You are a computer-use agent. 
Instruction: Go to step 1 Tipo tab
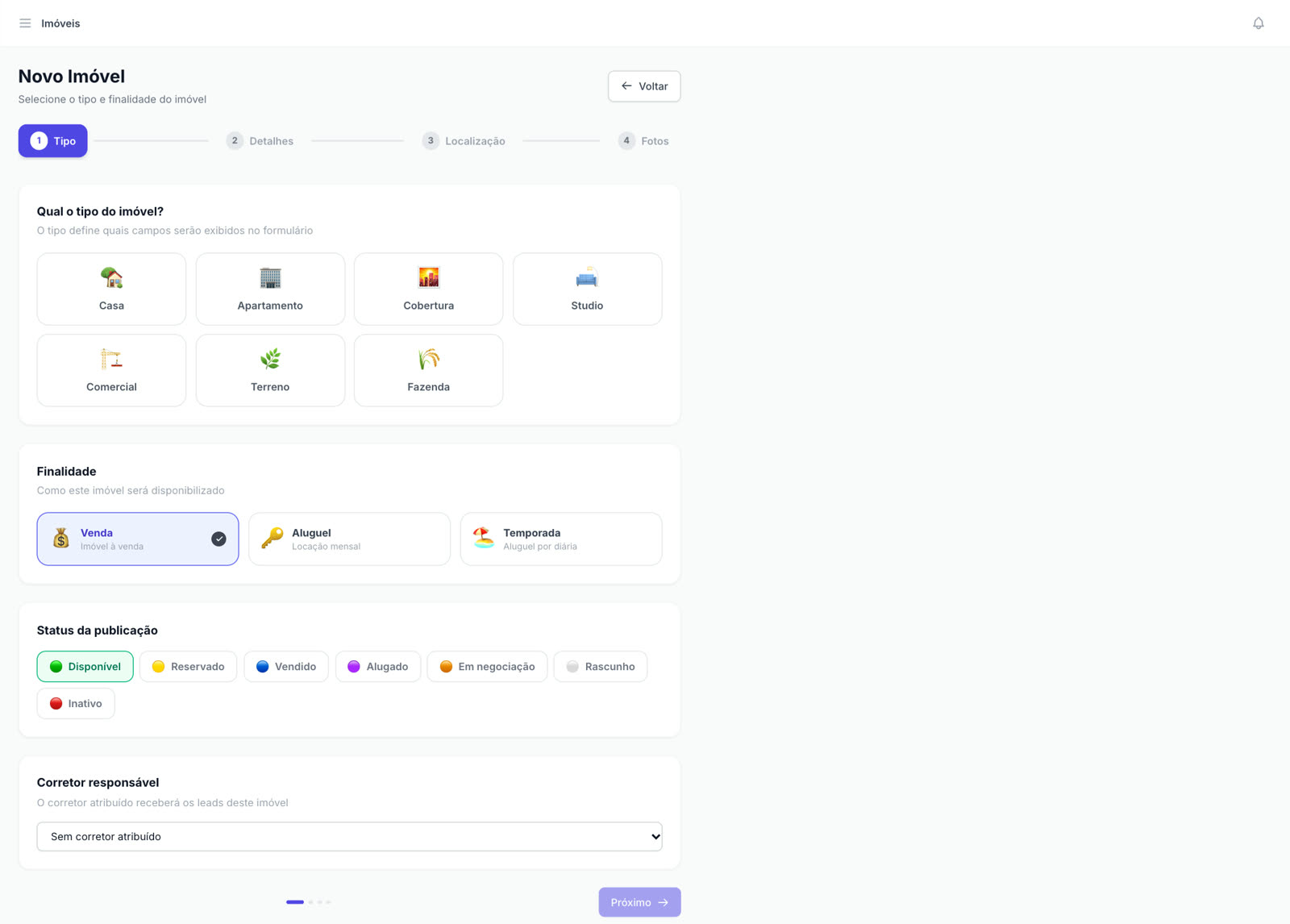point(53,141)
